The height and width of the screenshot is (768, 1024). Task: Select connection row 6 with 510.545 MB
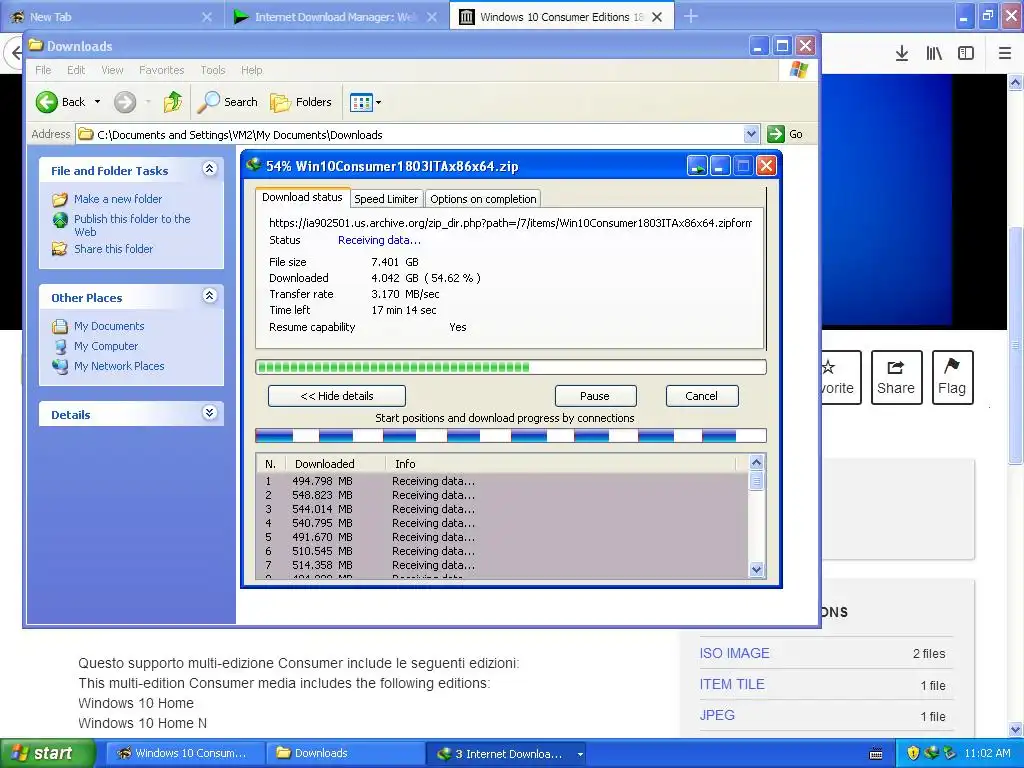point(502,551)
